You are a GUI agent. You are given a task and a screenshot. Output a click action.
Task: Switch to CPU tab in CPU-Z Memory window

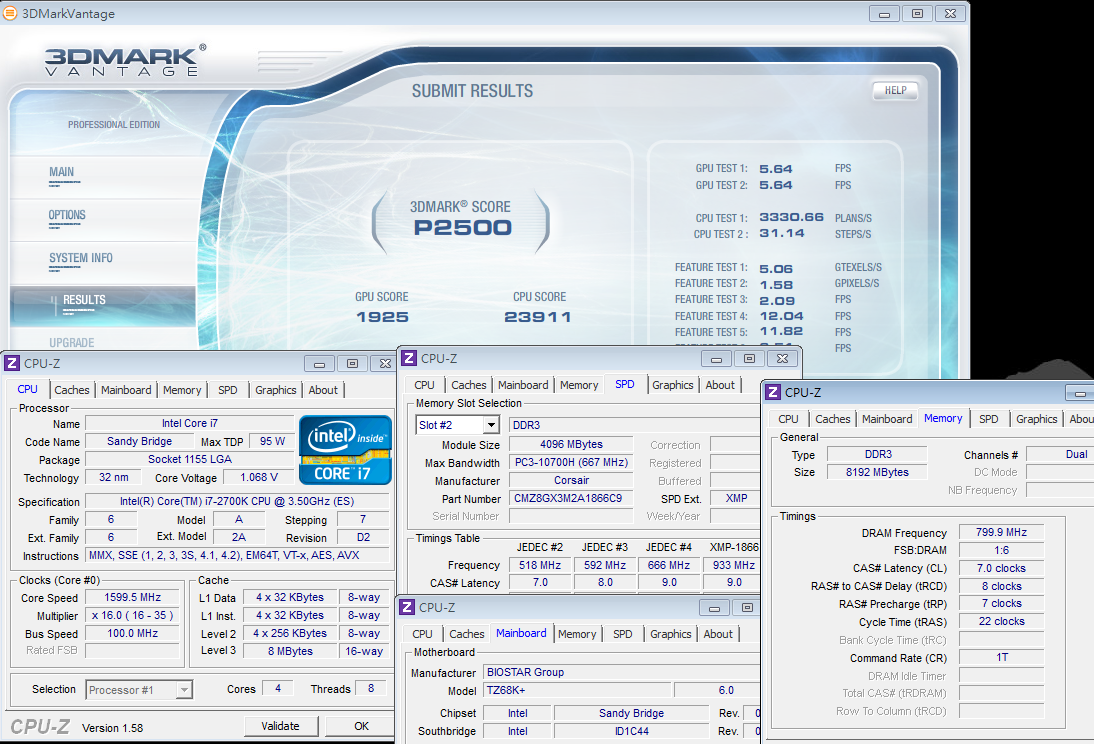point(788,419)
